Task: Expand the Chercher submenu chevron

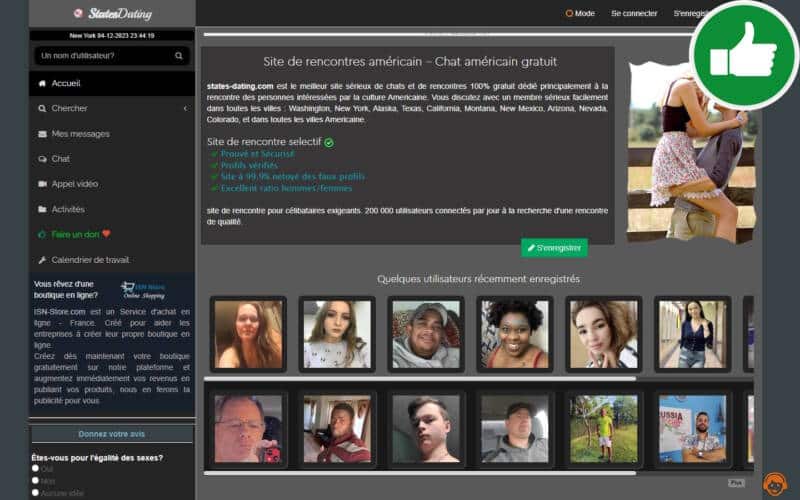Action: (185, 108)
